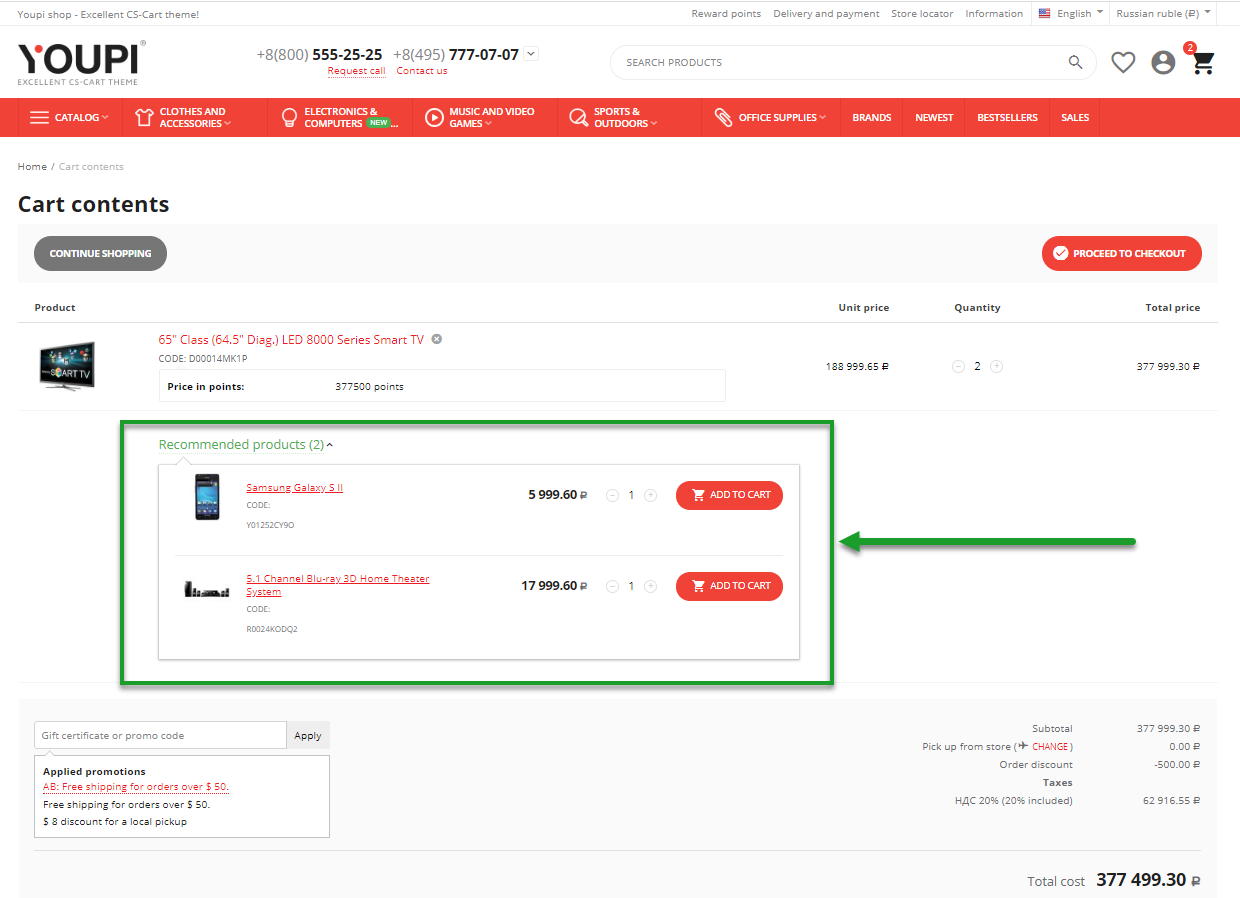Click the gift certificate or promo code field
The image size is (1240, 898).
coord(160,735)
